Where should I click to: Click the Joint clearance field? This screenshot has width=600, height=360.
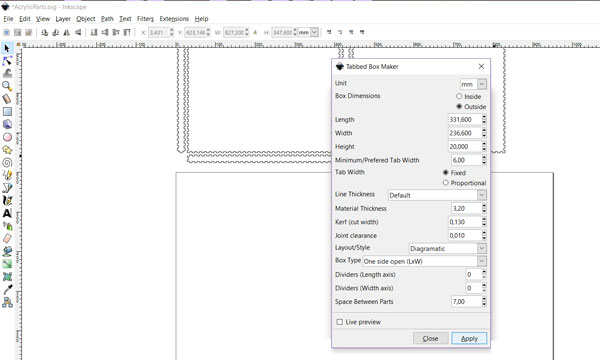(467, 236)
